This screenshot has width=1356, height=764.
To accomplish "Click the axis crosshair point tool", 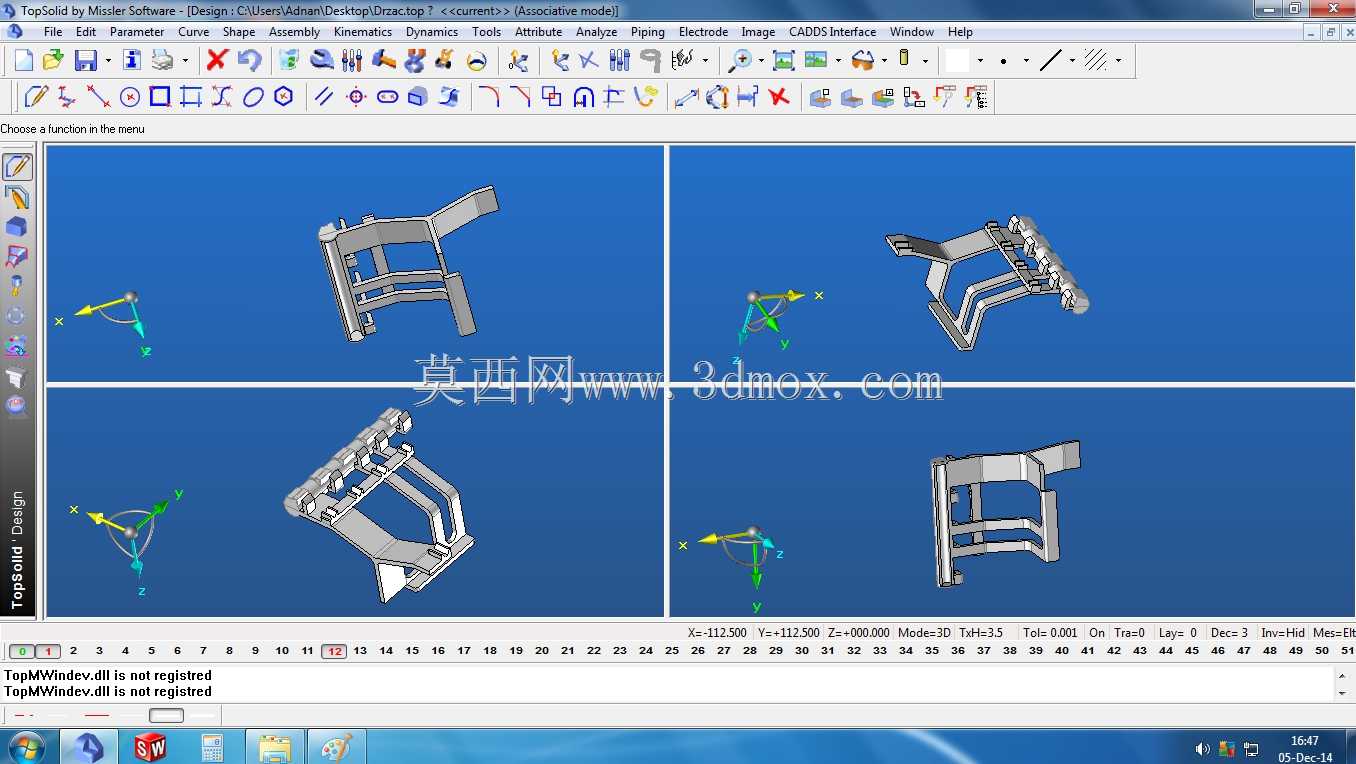I will click(356, 97).
